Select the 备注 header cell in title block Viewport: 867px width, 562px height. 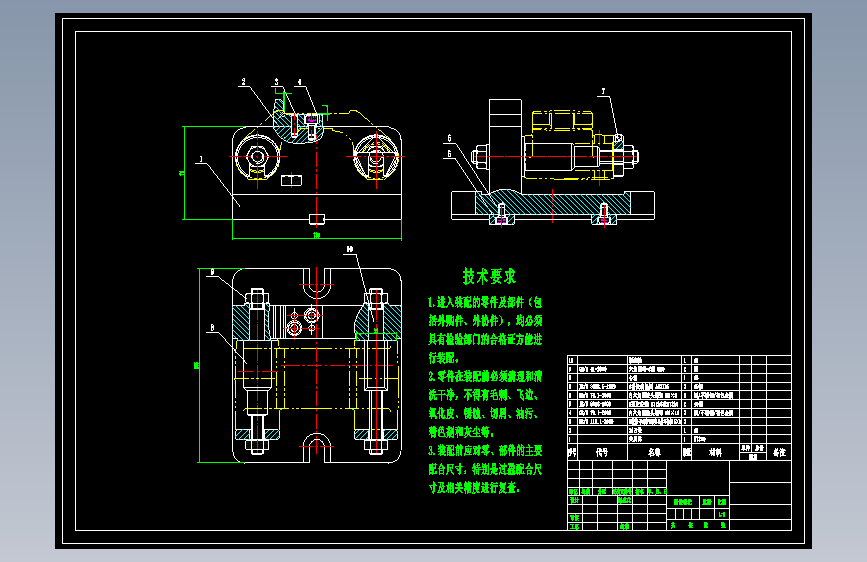coord(779,452)
